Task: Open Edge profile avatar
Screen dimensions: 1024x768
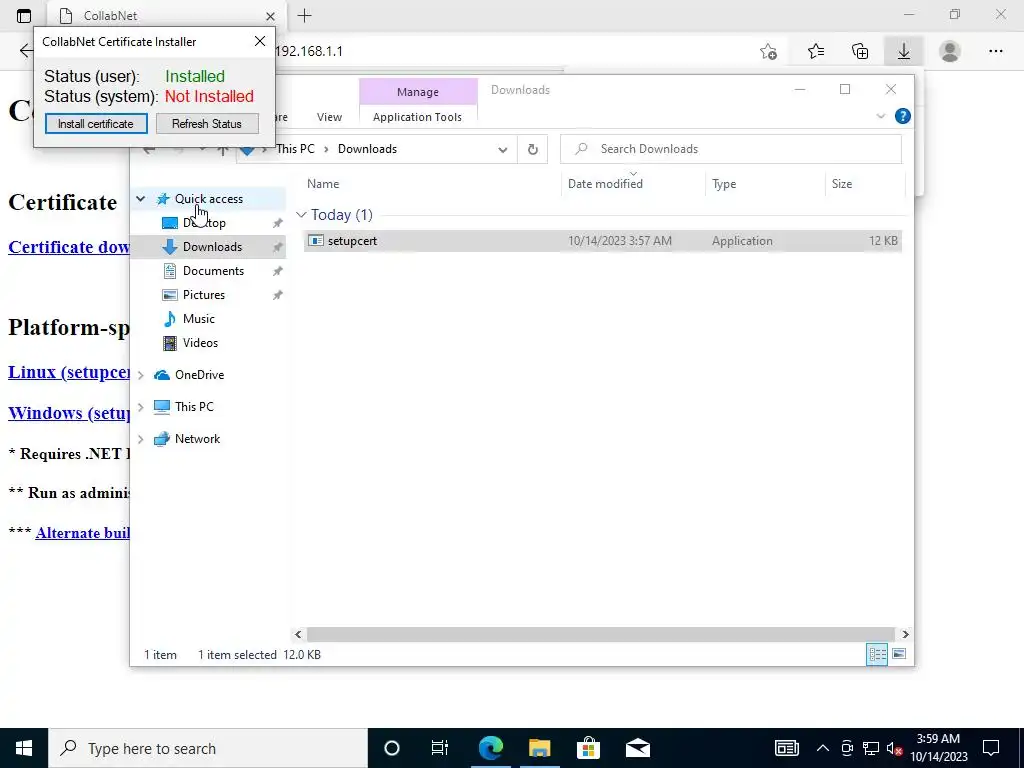Action: tap(950, 51)
